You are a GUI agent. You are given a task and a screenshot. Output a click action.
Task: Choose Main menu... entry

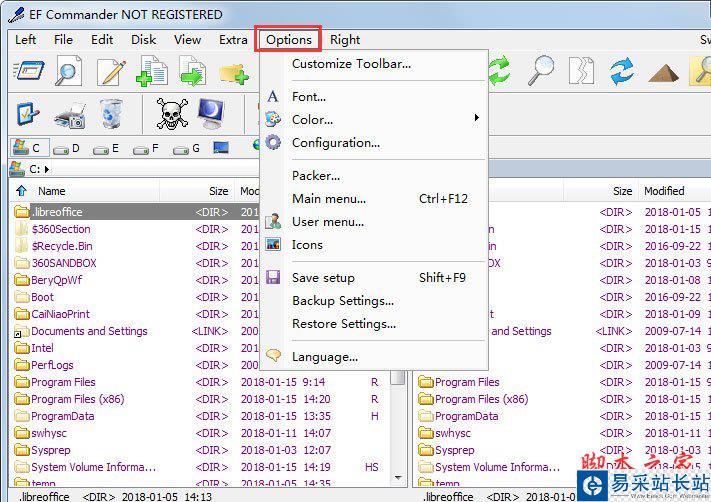click(374, 199)
